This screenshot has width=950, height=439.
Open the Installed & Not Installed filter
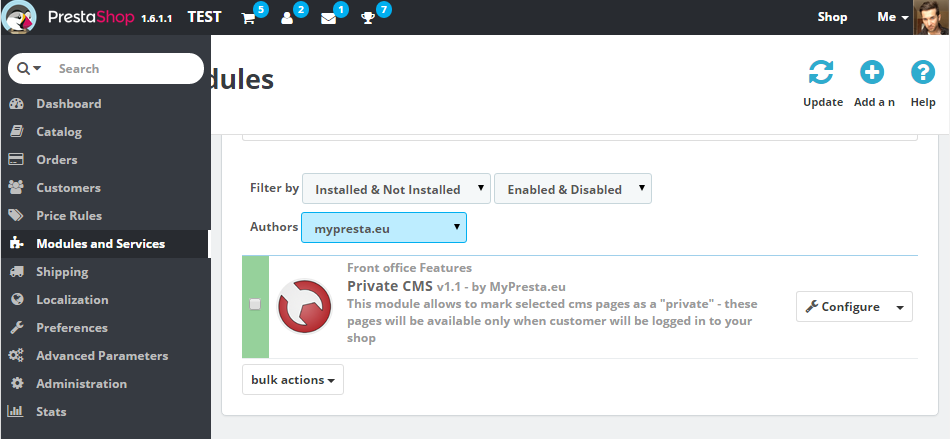(x=397, y=189)
